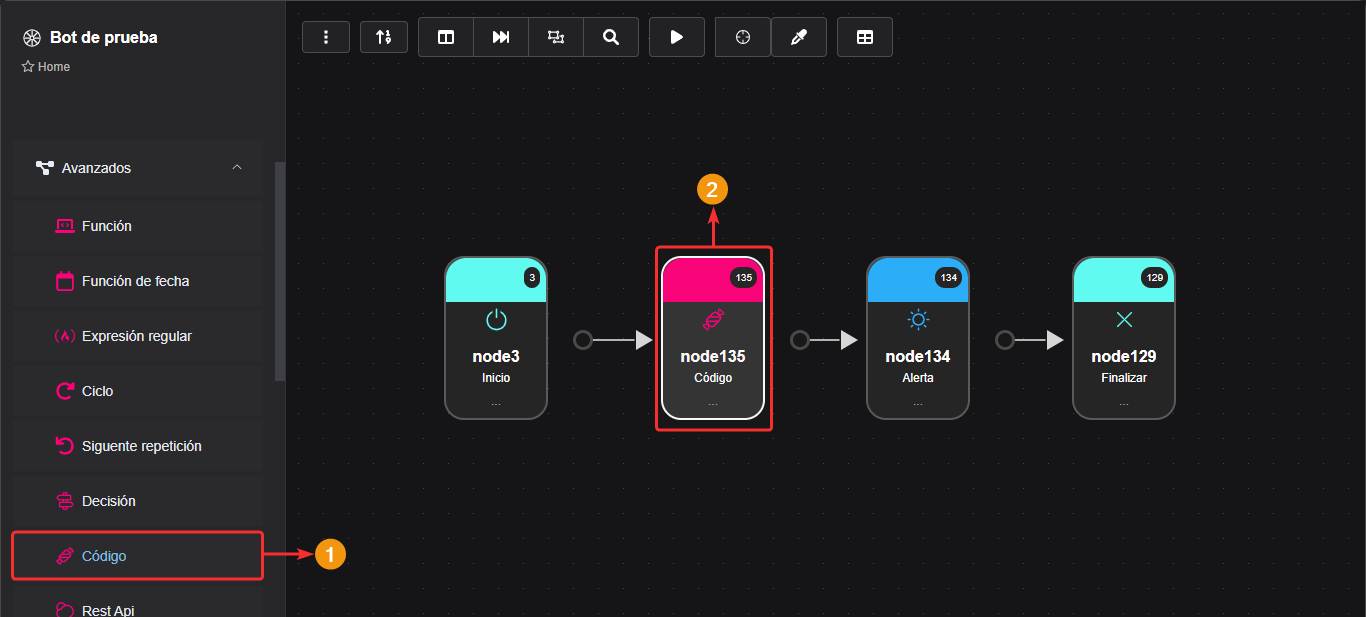The width and height of the screenshot is (1366, 617).
Task: Click the regex icon beside Expresión regular
Action: click(65, 336)
